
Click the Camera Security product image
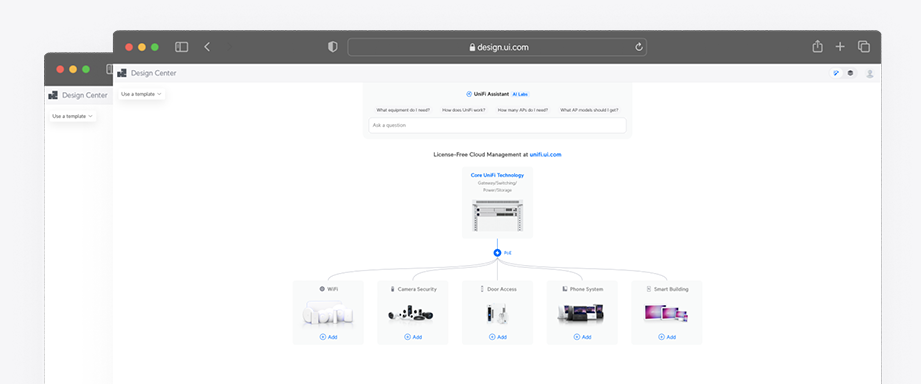pyautogui.click(x=412, y=314)
